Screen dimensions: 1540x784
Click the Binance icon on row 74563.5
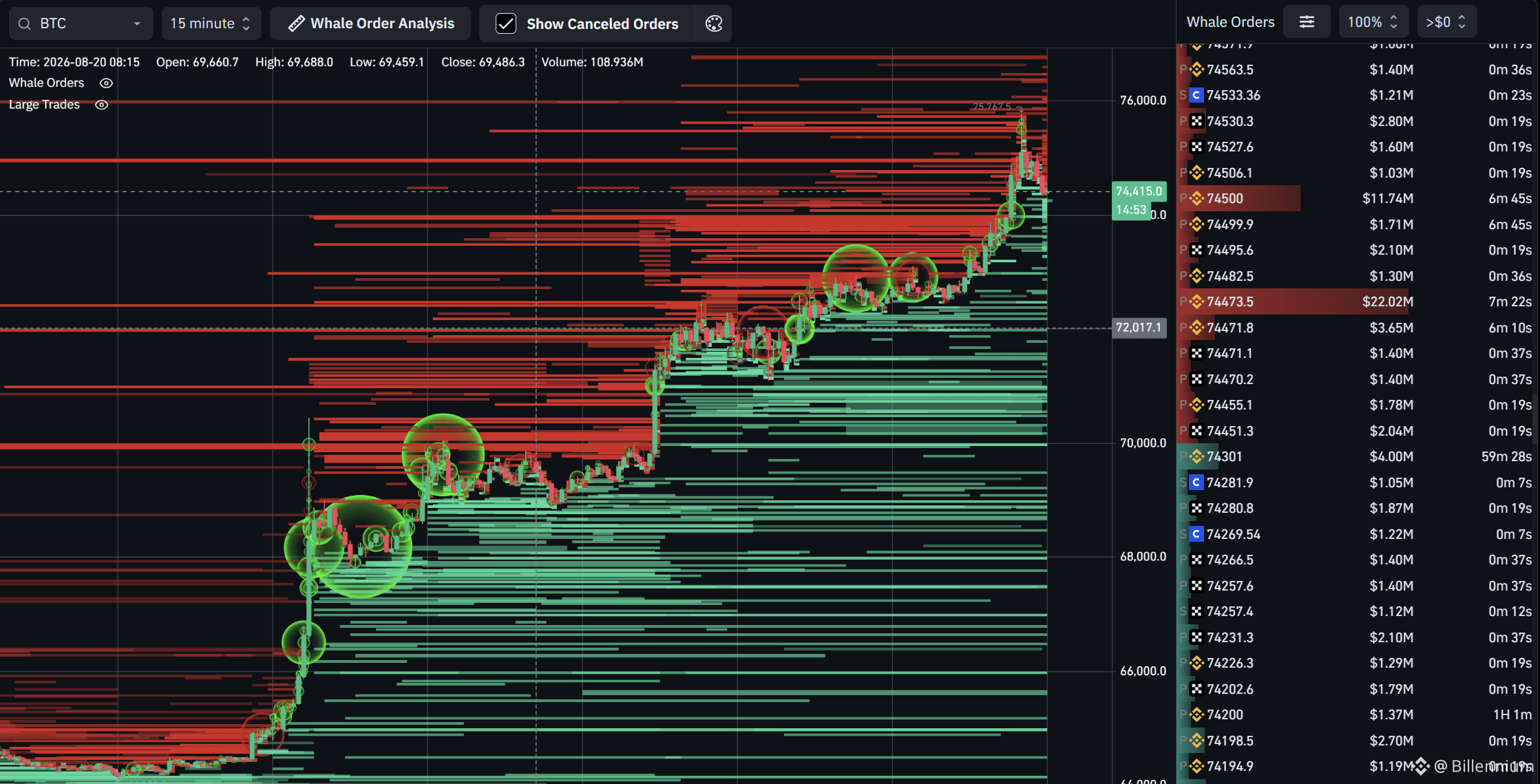click(1196, 70)
